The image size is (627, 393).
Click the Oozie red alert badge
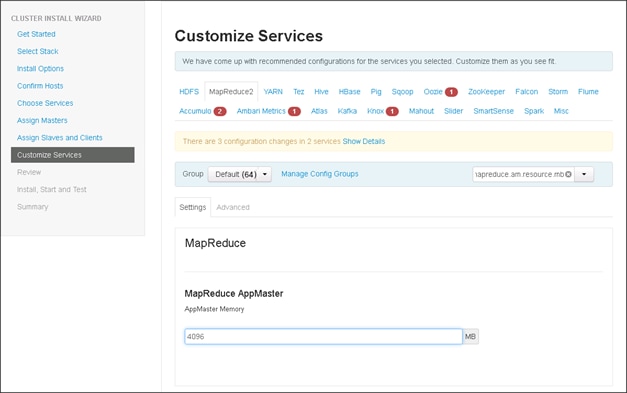(451, 92)
